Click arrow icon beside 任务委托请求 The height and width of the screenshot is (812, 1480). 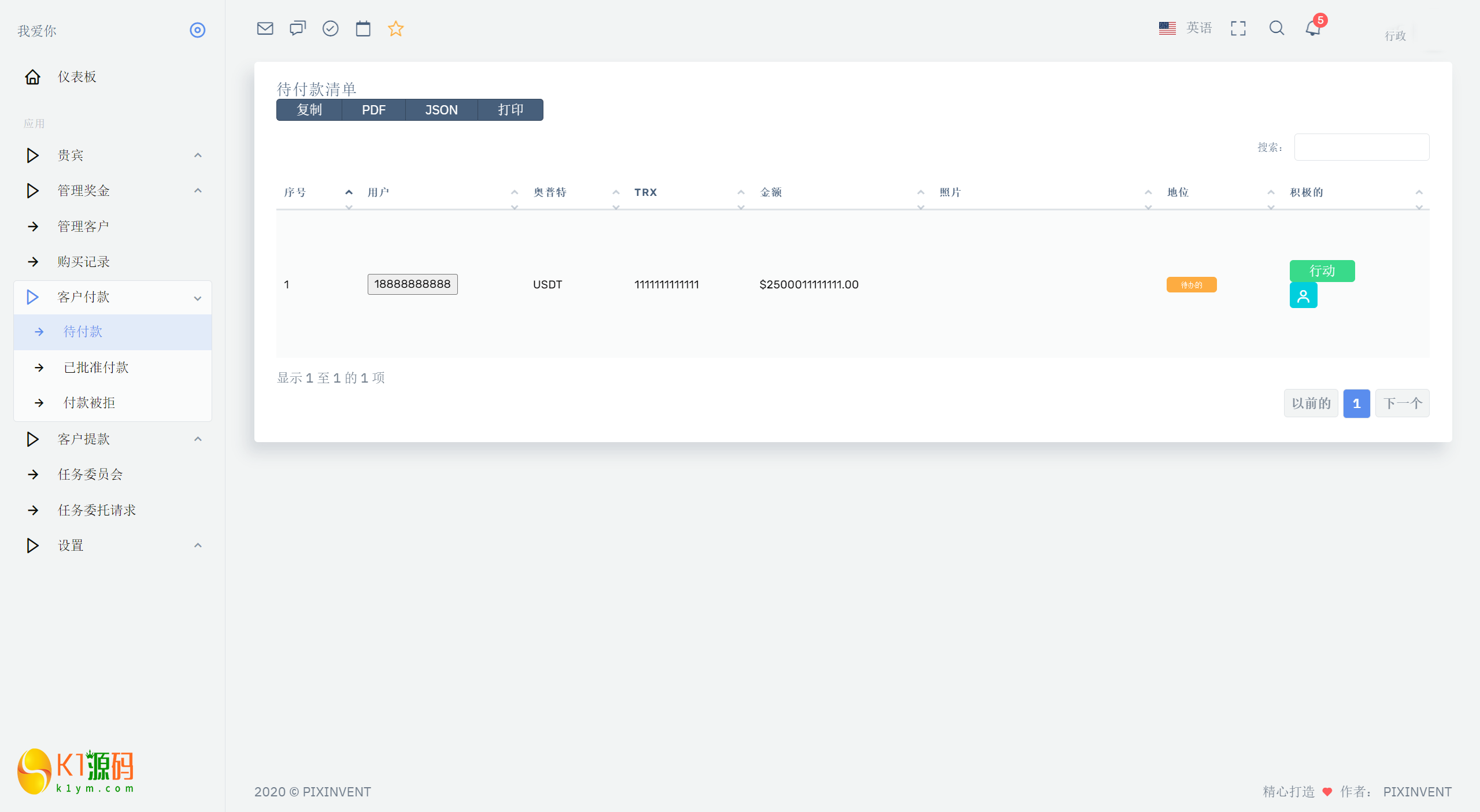click(33, 510)
